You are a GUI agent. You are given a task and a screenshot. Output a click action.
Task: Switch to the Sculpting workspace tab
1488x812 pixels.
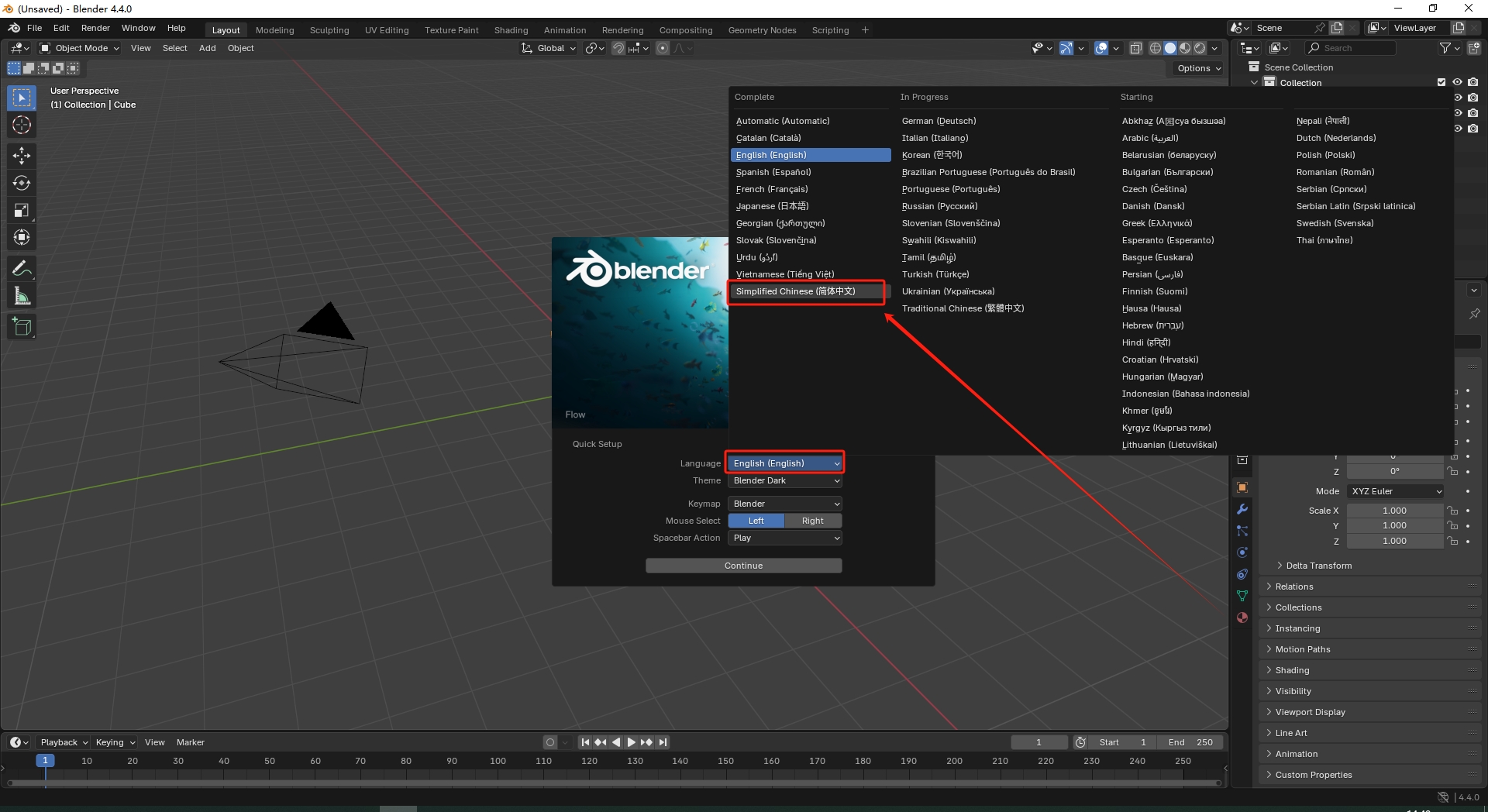(329, 29)
